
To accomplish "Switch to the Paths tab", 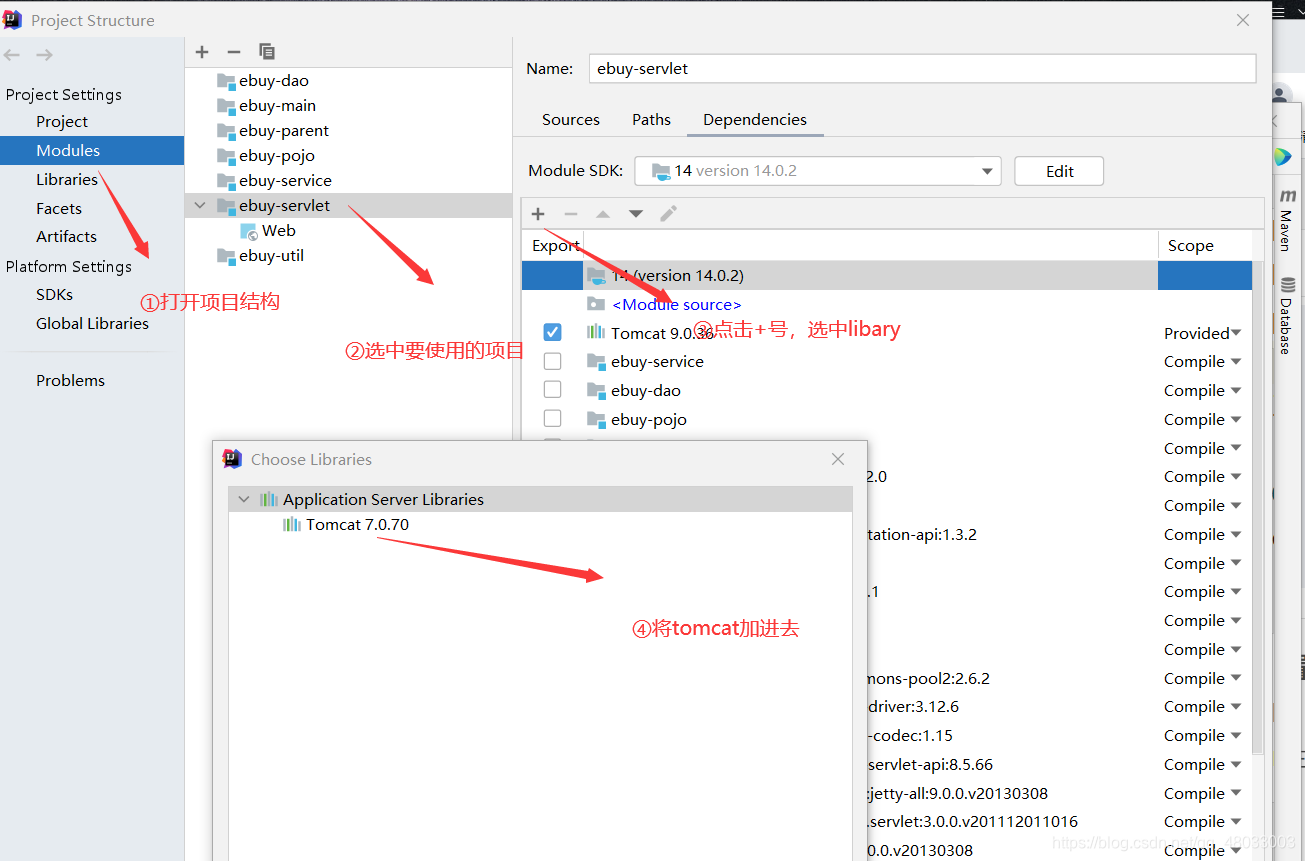I will click(651, 120).
